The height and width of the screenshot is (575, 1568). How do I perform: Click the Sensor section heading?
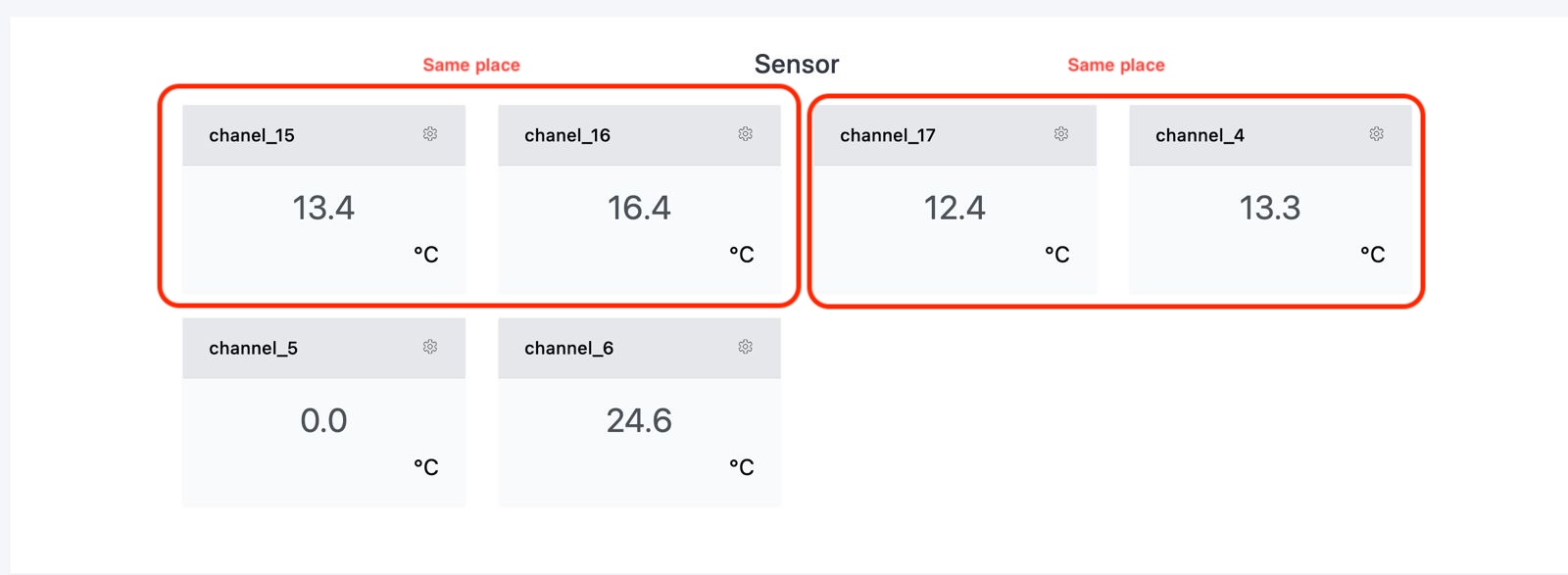pos(797,65)
